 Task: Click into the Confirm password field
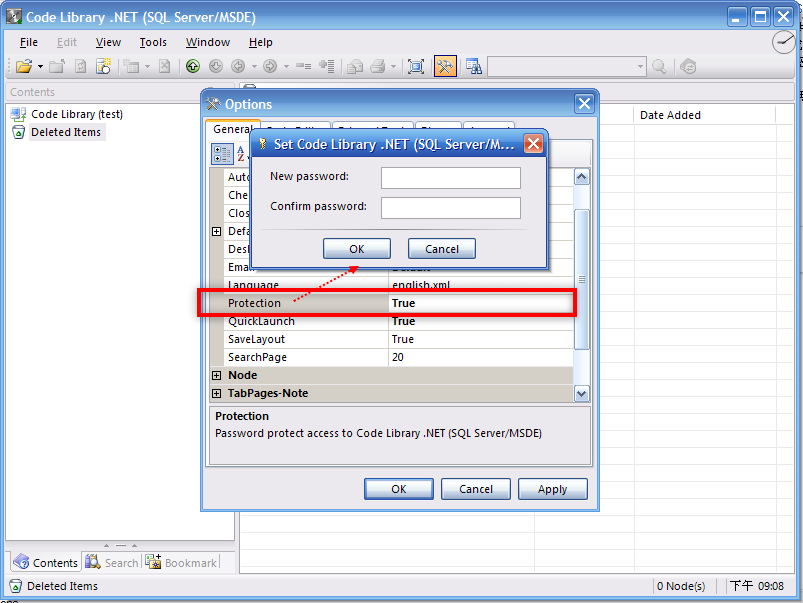coord(451,207)
